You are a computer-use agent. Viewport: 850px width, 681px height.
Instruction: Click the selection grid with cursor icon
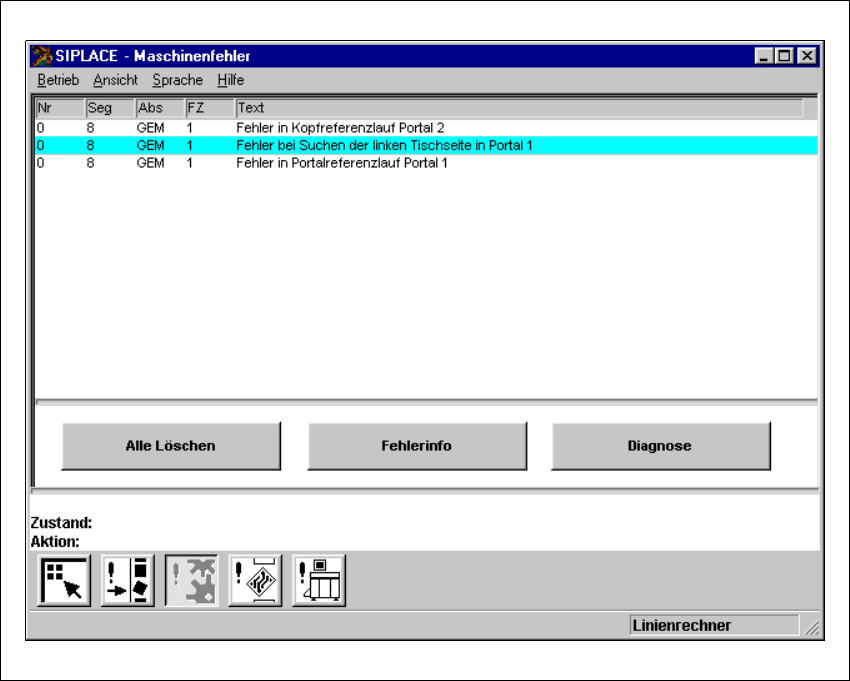[x=64, y=581]
